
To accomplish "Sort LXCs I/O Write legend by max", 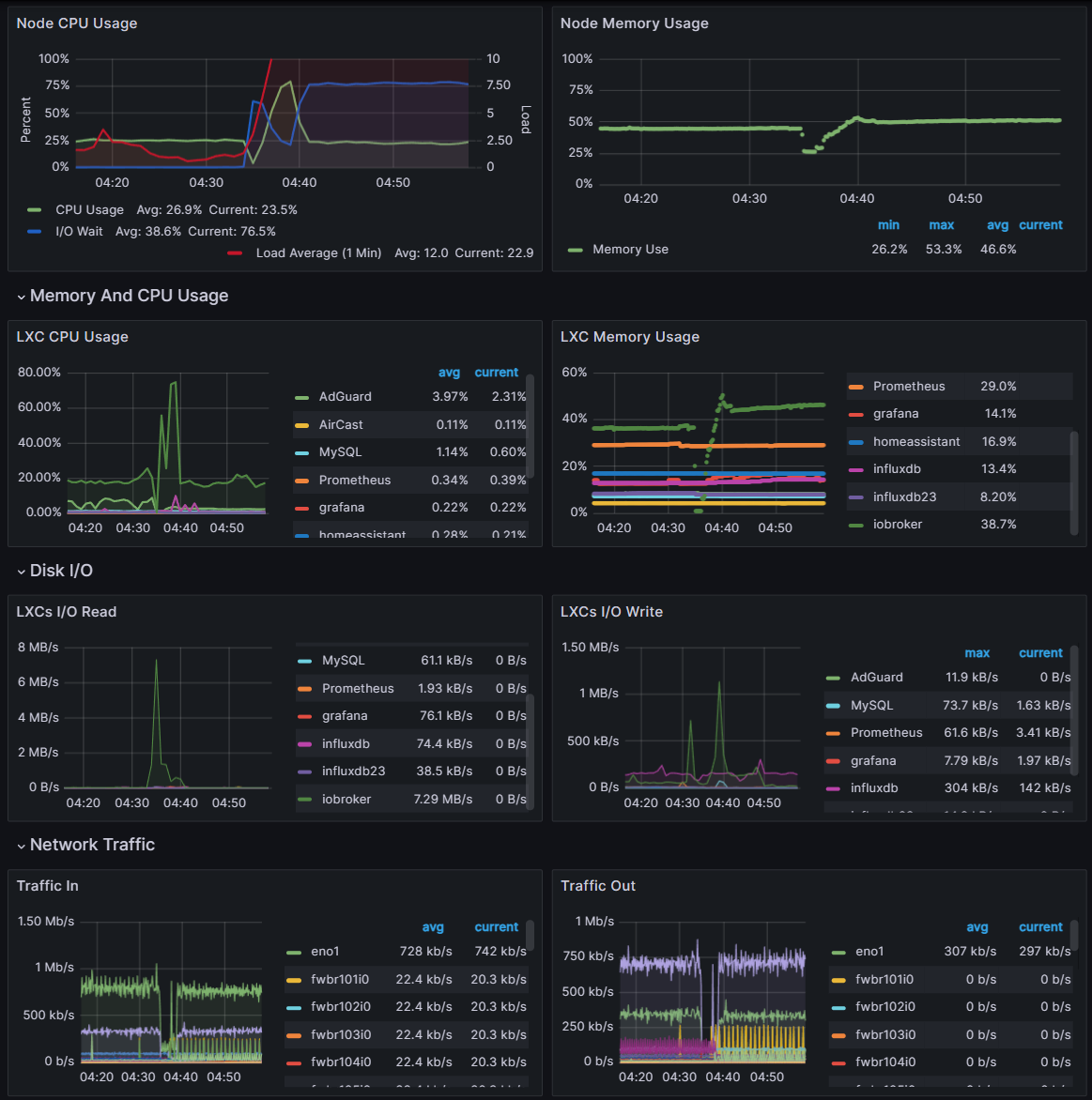I will (x=977, y=653).
